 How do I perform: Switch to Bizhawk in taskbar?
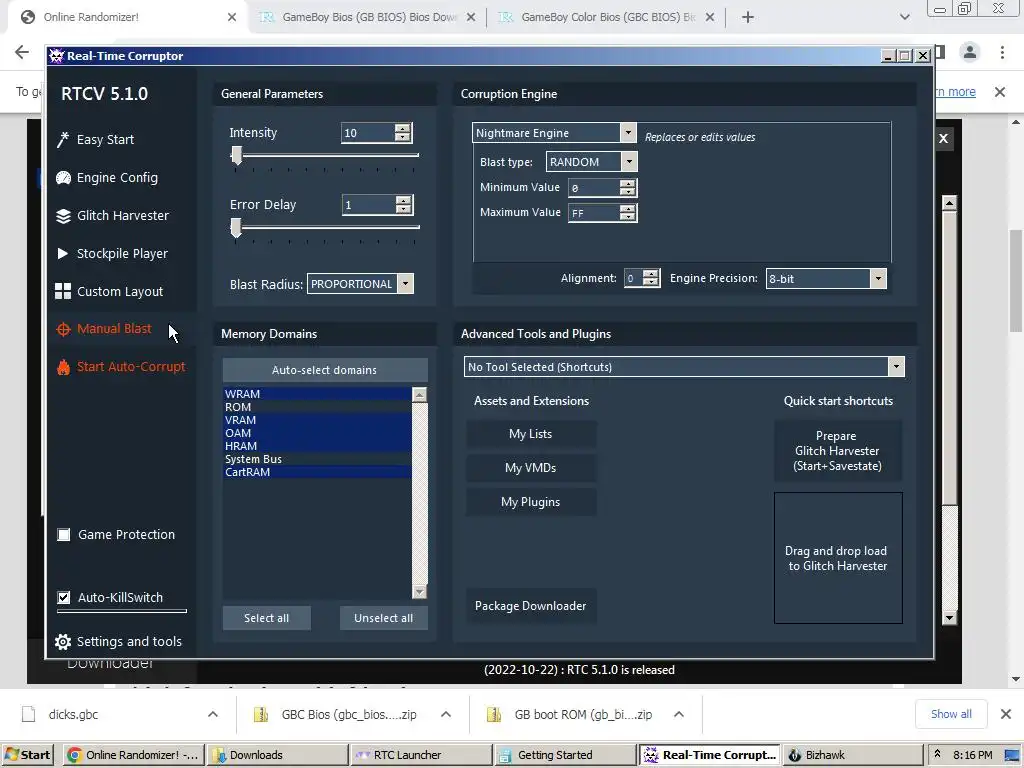click(852, 755)
